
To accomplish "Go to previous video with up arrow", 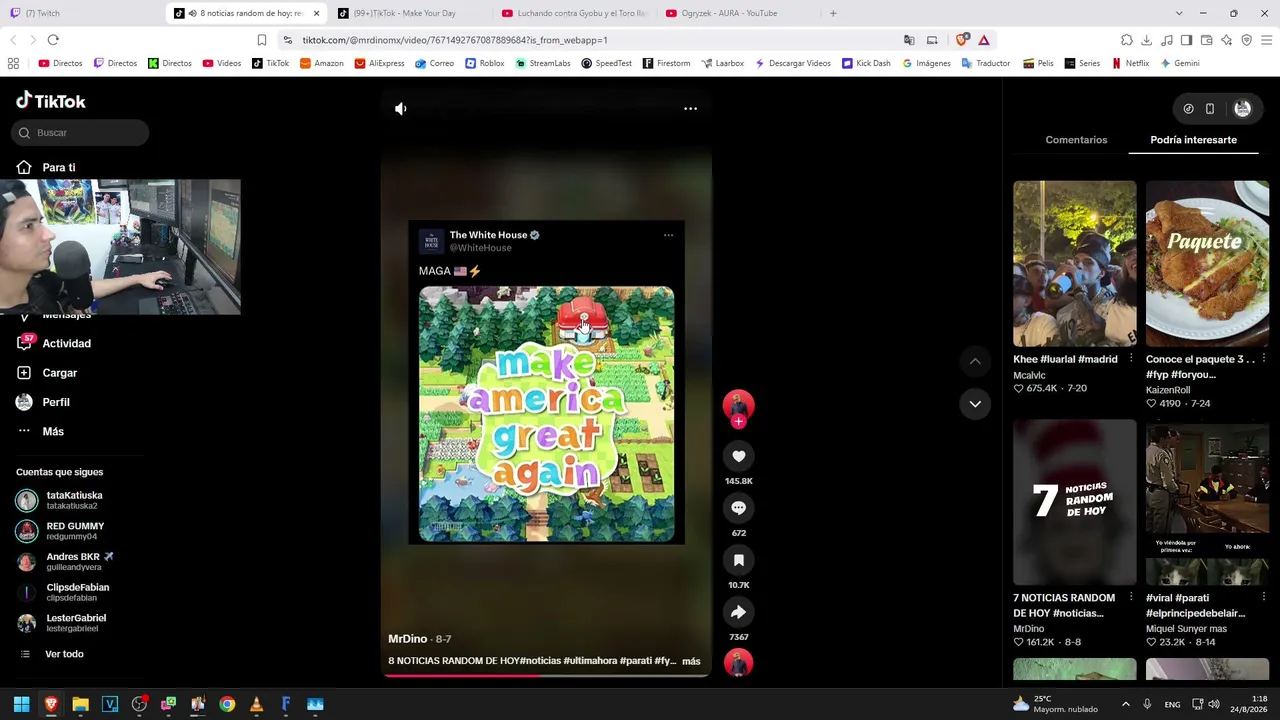I will tap(975, 361).
